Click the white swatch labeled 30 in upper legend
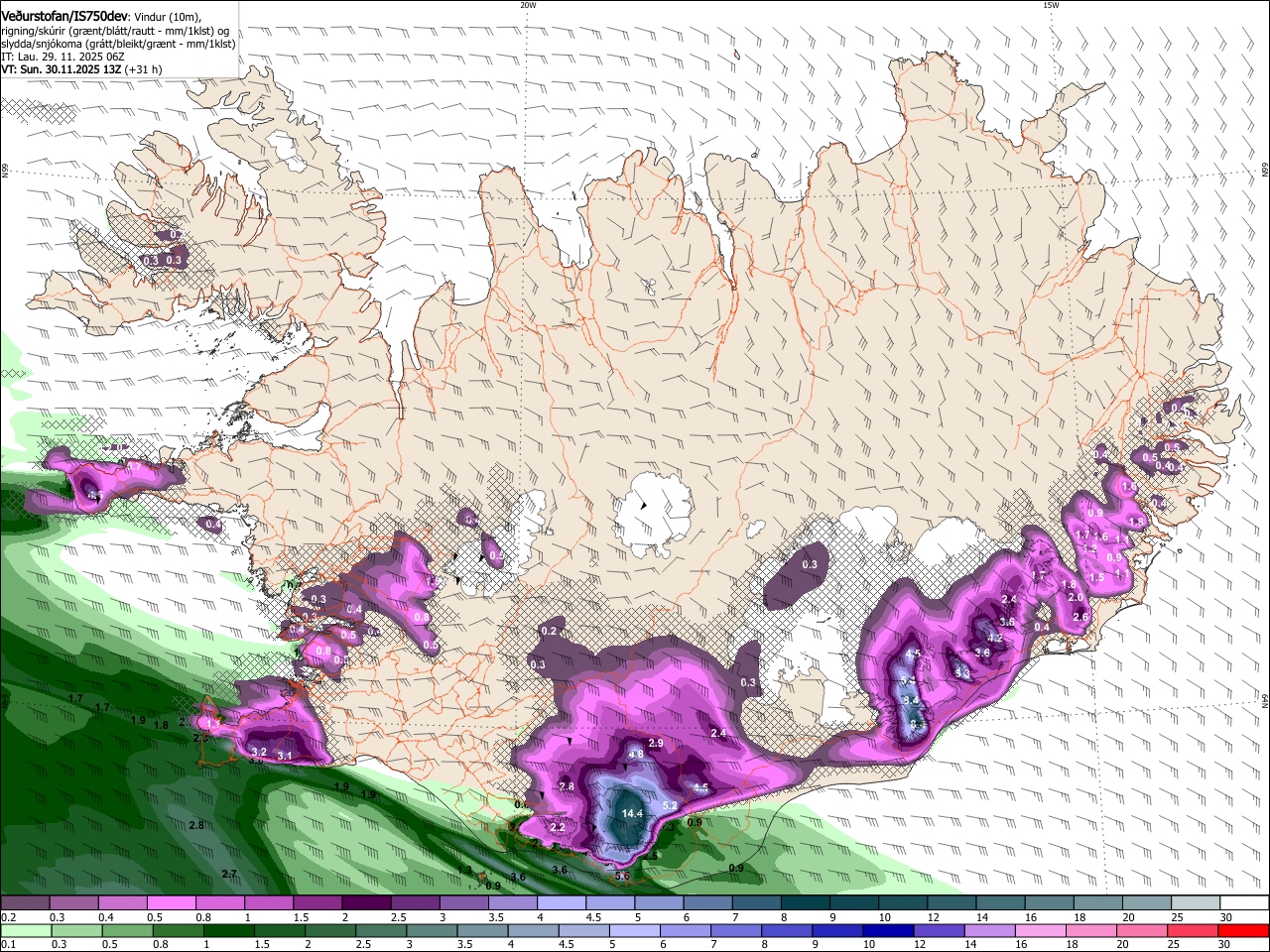This screenshot has width=1270, height=952. [1244, 903]
